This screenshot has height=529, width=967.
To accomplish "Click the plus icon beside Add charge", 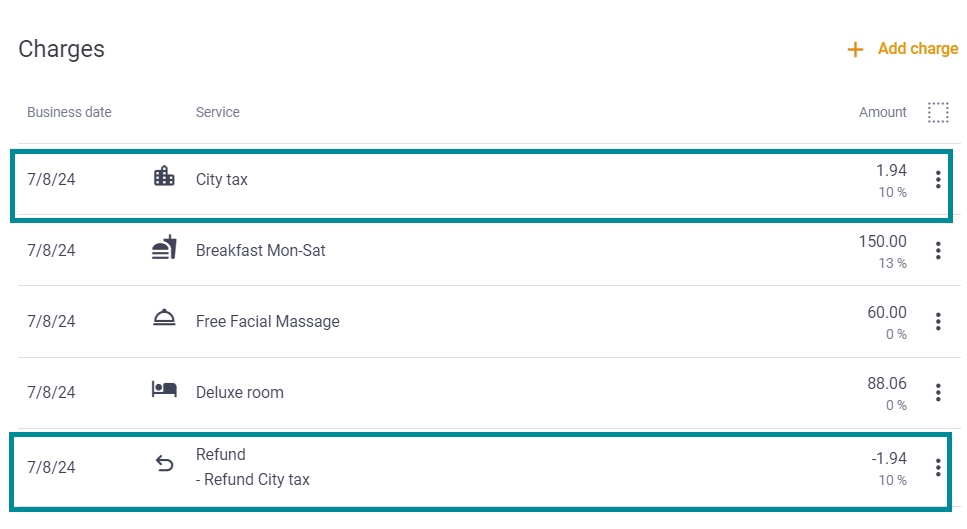I will [x=855, y=49].
